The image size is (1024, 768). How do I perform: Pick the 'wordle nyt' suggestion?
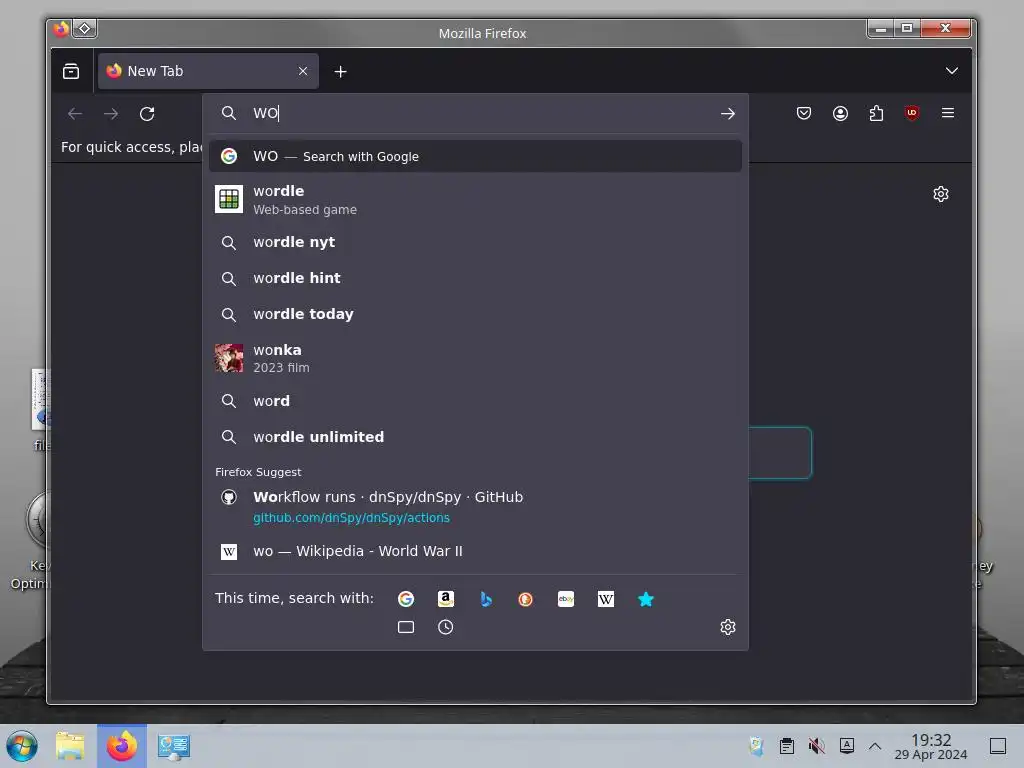click(x=475, y=242)
